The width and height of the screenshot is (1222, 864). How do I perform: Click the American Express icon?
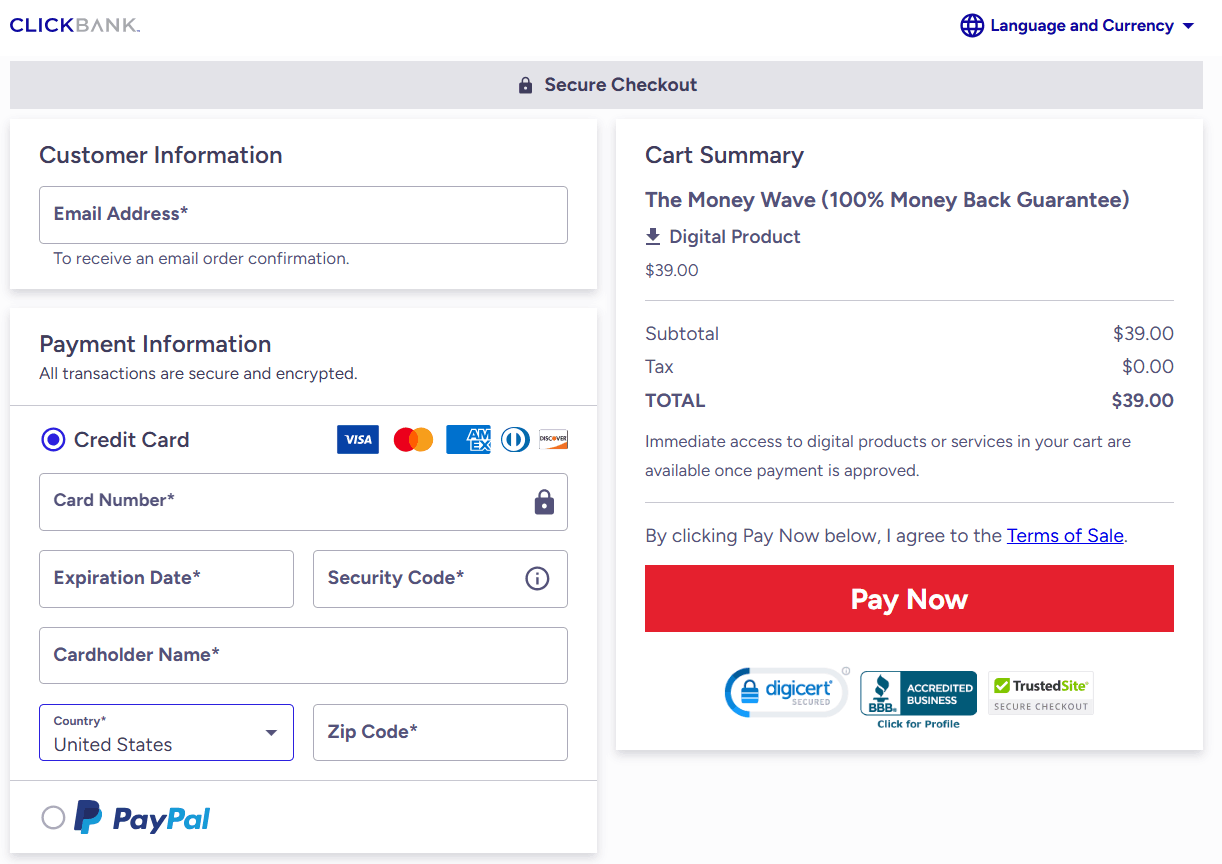tap(468, 439)
